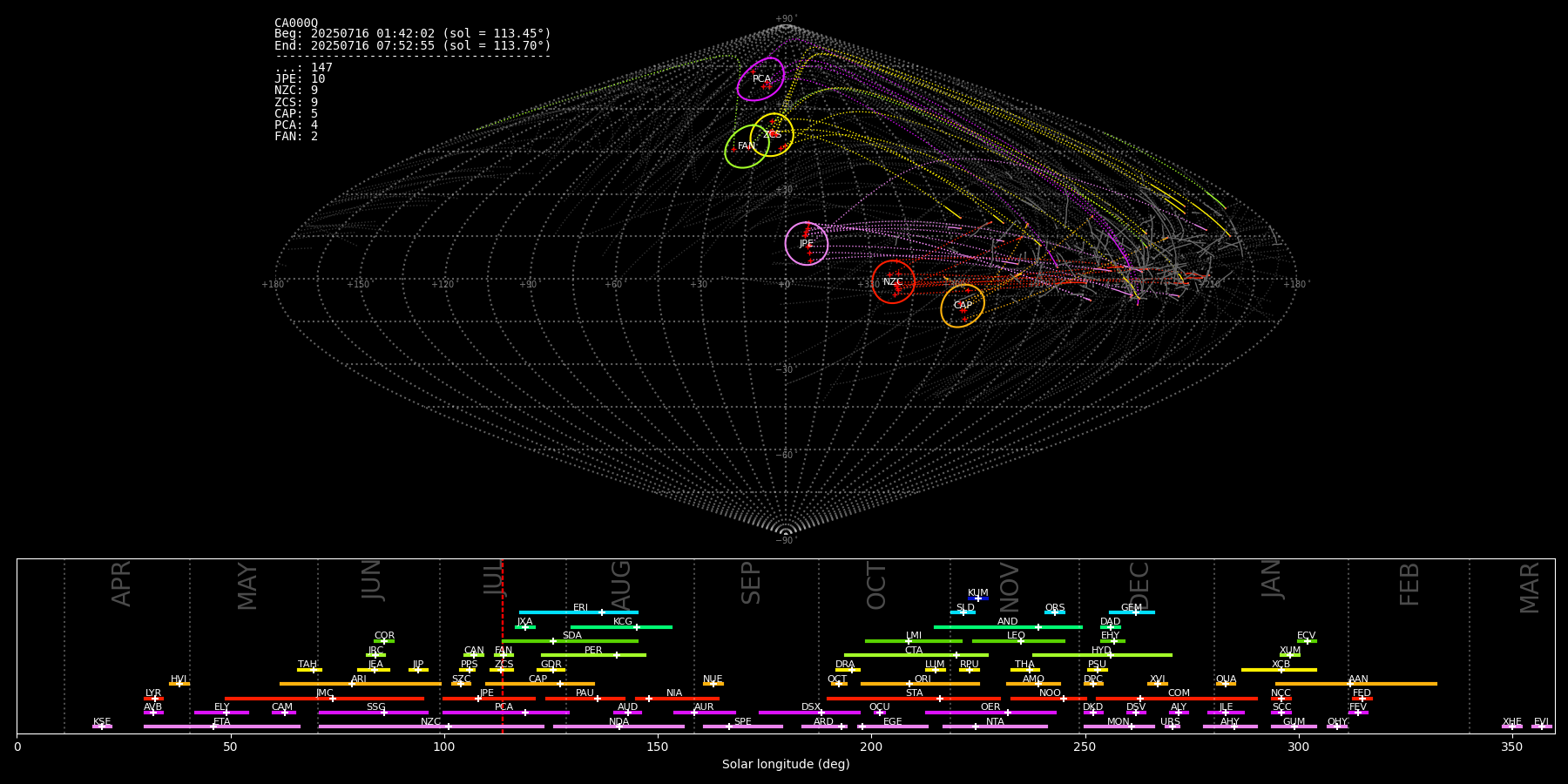The width and height of the screenshot is (1568, 784).
Task: Click the PER shower bar in timeline
Action: pyautogui.click(x=593, y=655)
